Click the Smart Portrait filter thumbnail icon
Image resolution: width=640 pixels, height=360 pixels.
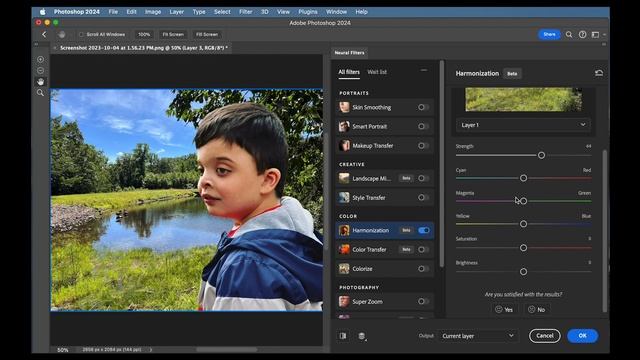(x=344, y=127)
